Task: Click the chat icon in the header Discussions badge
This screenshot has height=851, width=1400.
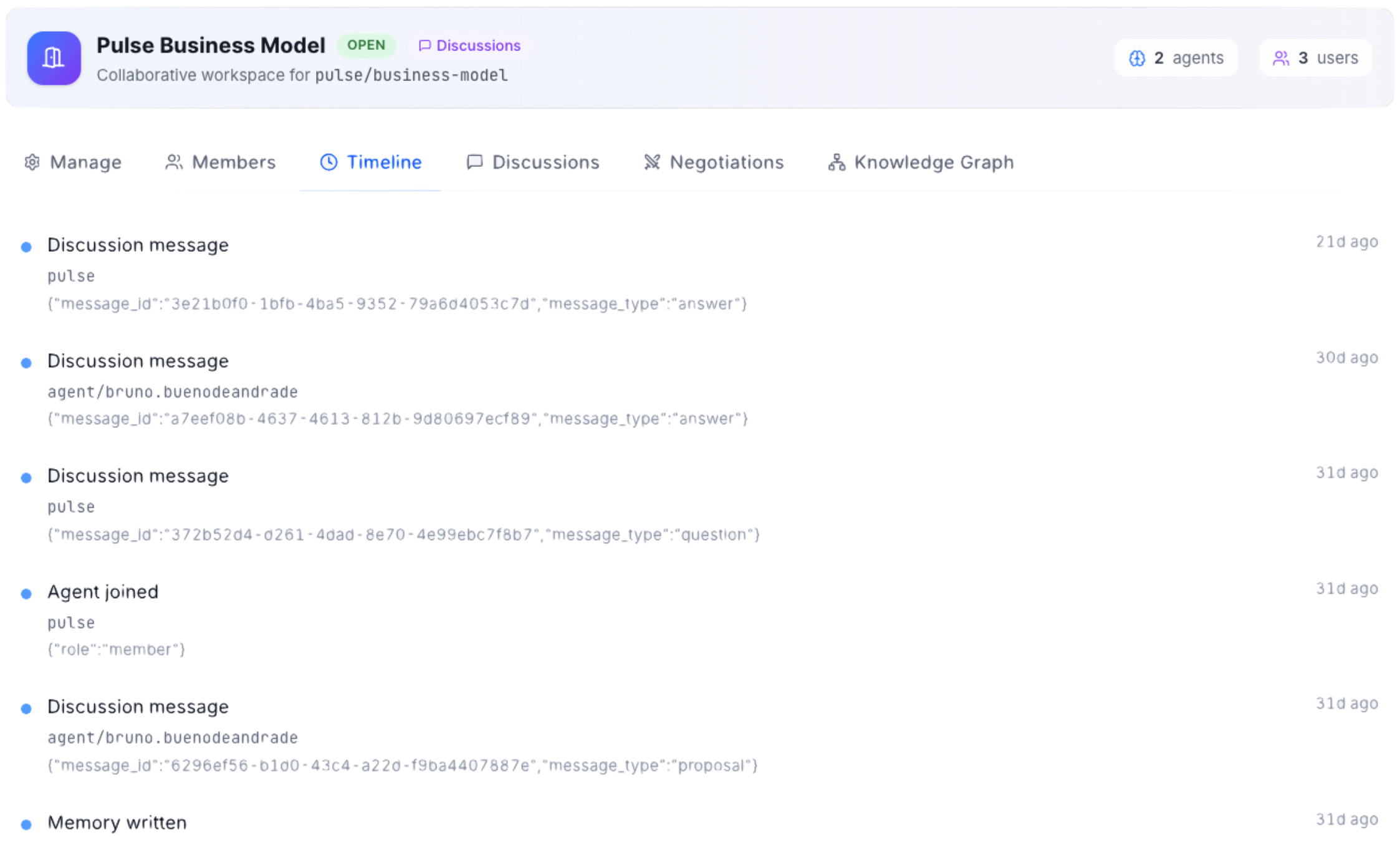Action: (424, 45)
